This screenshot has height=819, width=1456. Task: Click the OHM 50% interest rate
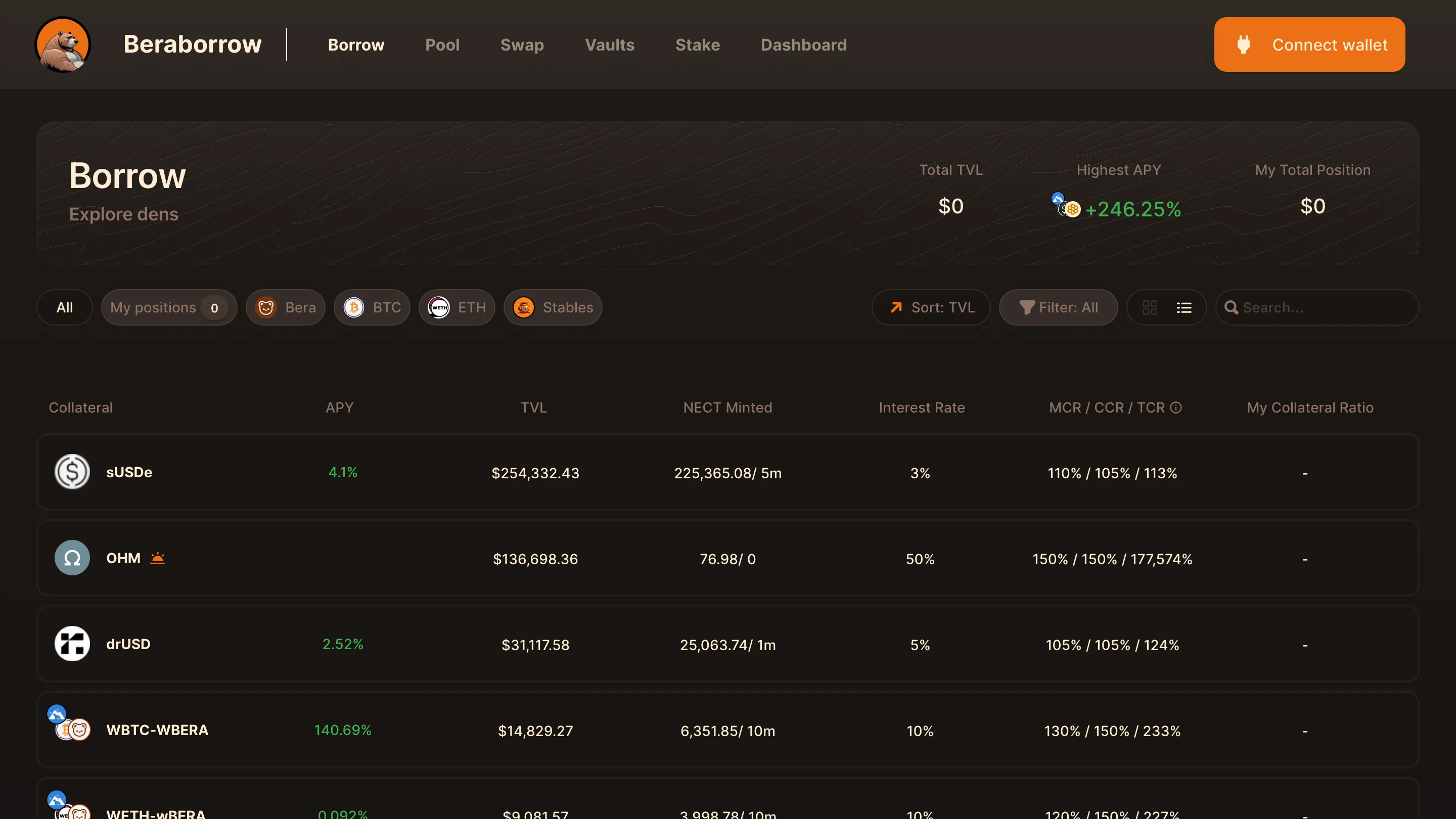pos(920,559)
